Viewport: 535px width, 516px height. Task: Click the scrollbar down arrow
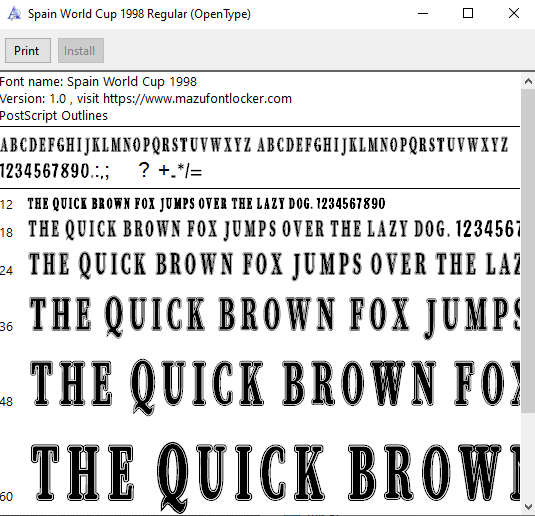pyautogui.click(x=528, y=506)
